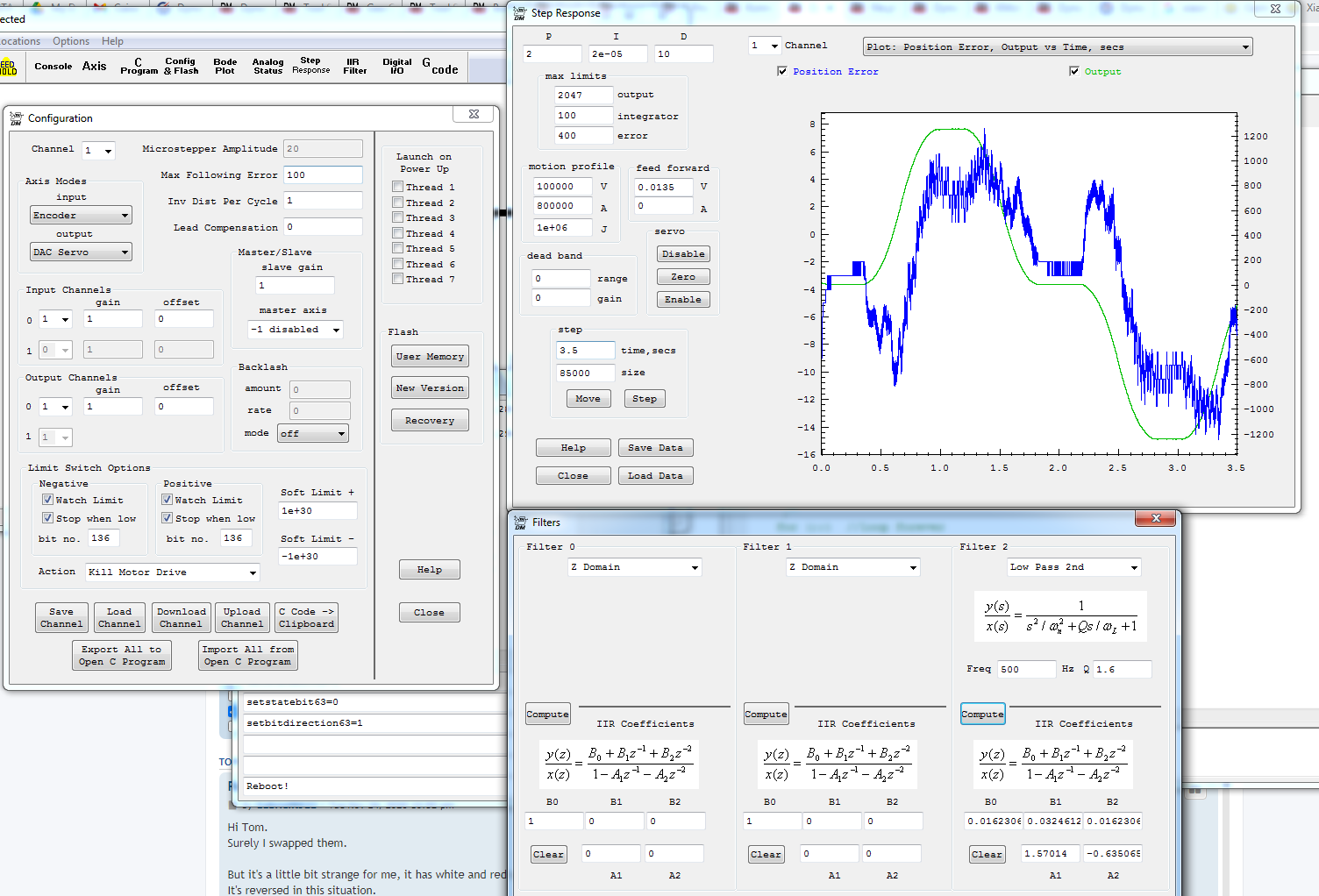Click the C Program toolbar button
Viewport: 1319px width, 896px height.
coord(139,67)
